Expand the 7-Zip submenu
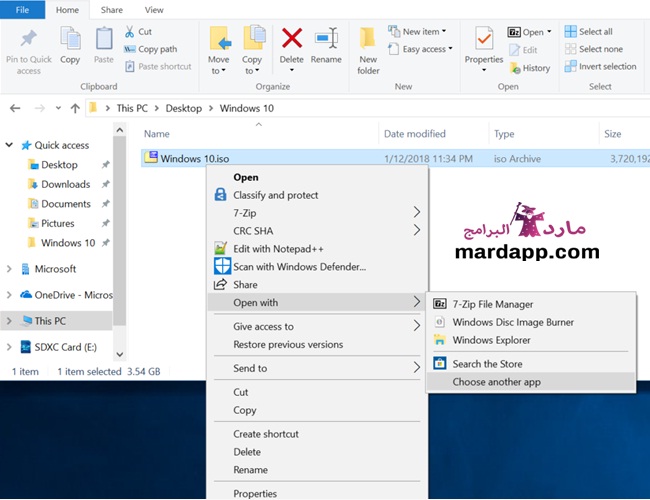The height and width of the screenshot is (500, 650). pos(417,212)
